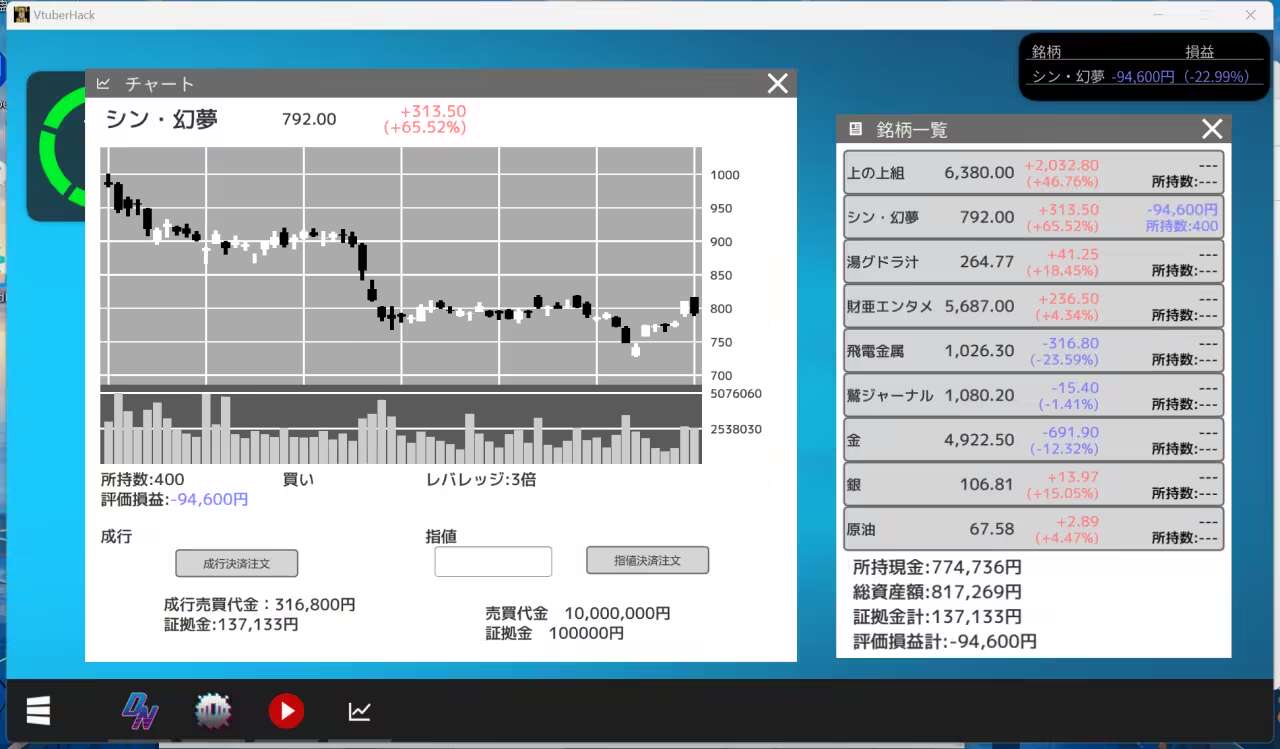This screenshot has height=749, width=1280.
Task: Select 原油 in the stock list
Action: point(1033,528)
